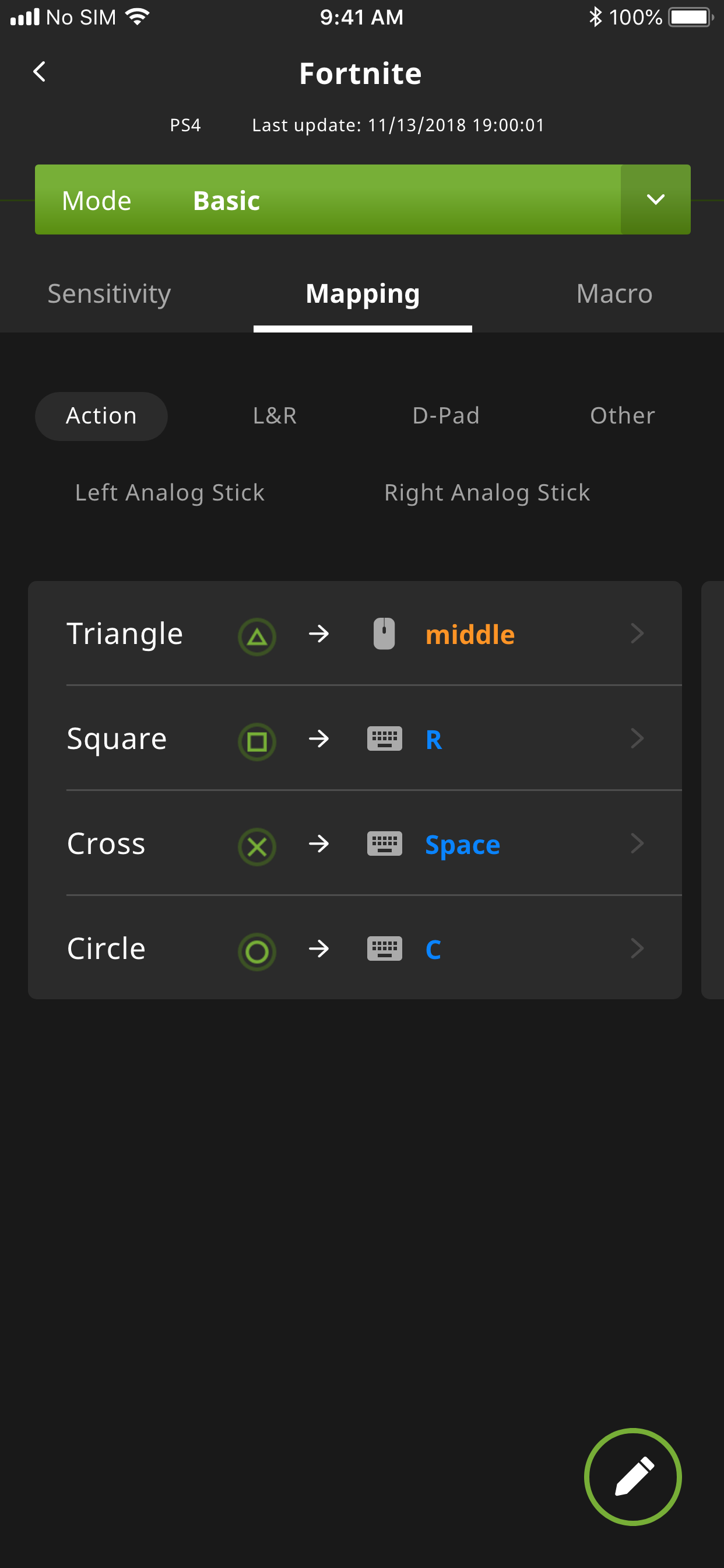Click the keyboard icon beside the Space mapping
Screen dimensions: 724x1568
(x=384, y=844)
